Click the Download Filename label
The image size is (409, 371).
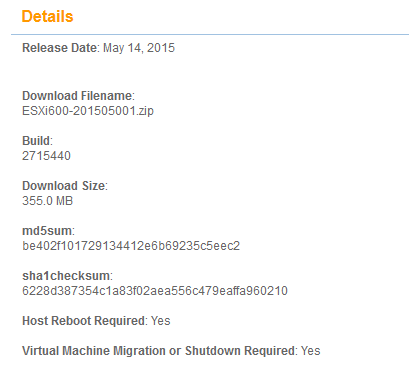click(77, 96)
